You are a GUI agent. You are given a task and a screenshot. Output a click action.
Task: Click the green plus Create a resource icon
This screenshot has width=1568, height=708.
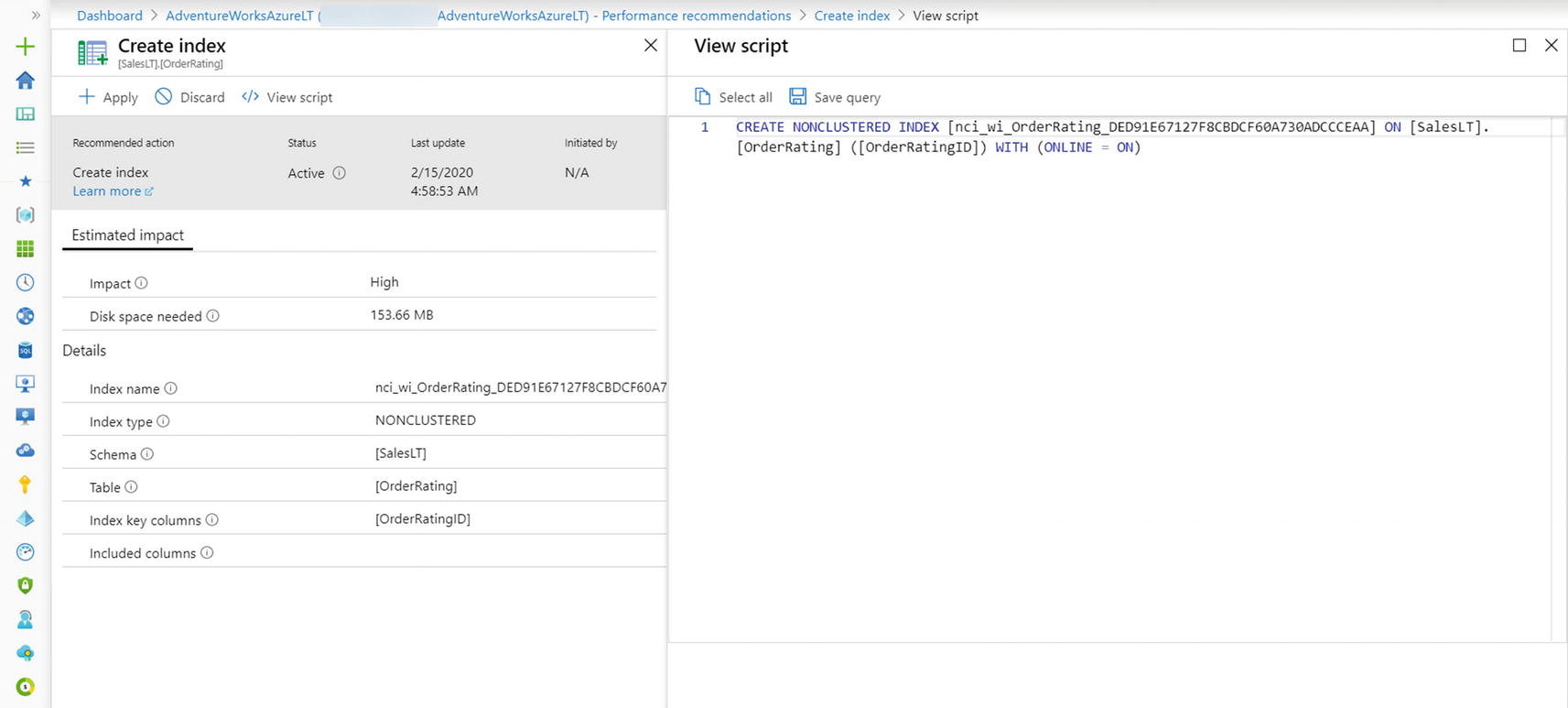click(26, 47)
